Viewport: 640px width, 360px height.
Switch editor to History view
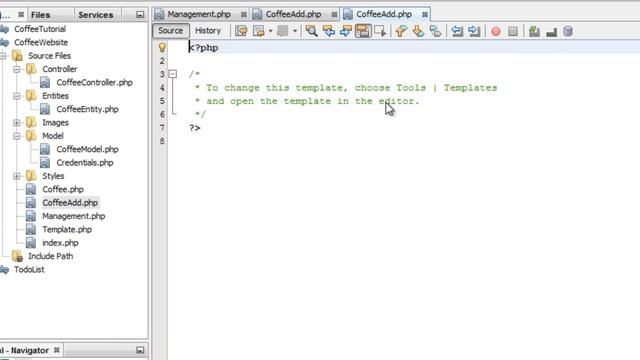208,31
